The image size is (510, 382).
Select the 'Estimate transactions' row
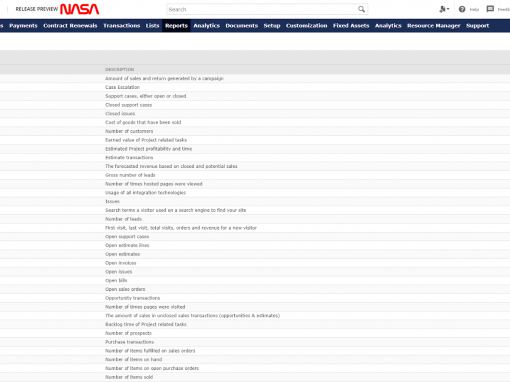click(255, 157)
